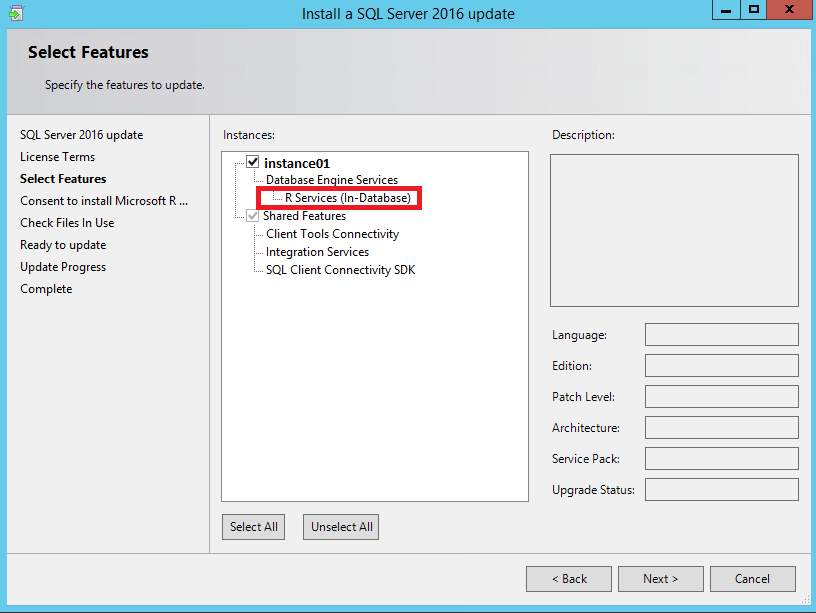816x613 pixels.
Task: Open the Ready to update step
Action: pyautogui.click(x=63, y=245)
